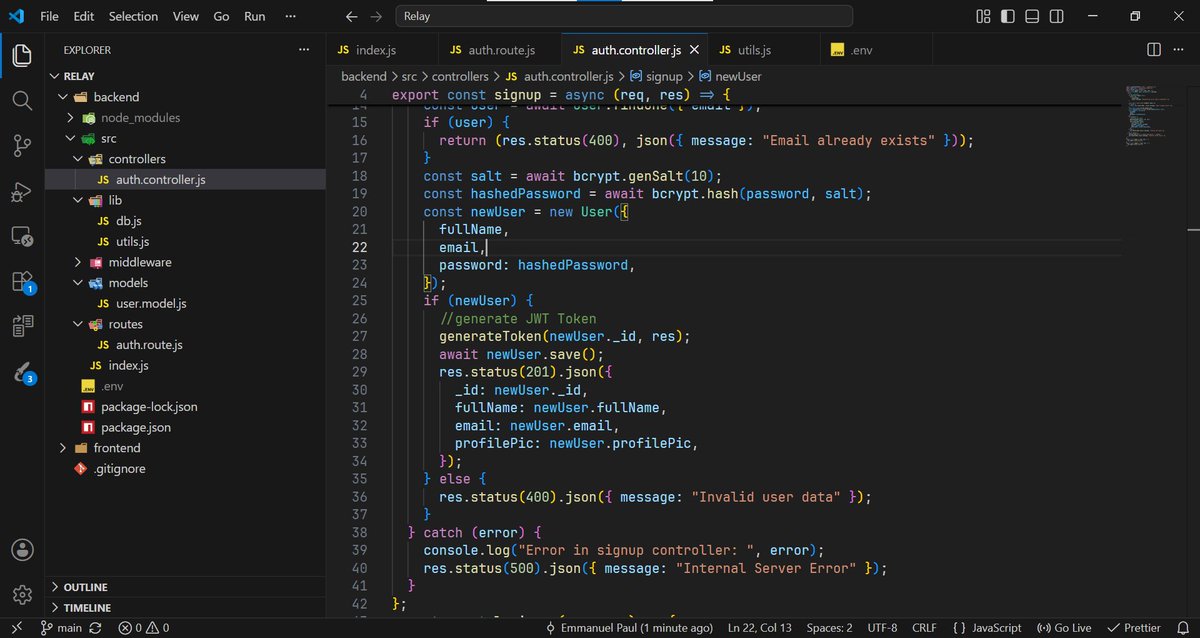Screen dimensions: 1200x638
Task: Click Ln 22, Col 13 in status bar
Action: [762, 628]
